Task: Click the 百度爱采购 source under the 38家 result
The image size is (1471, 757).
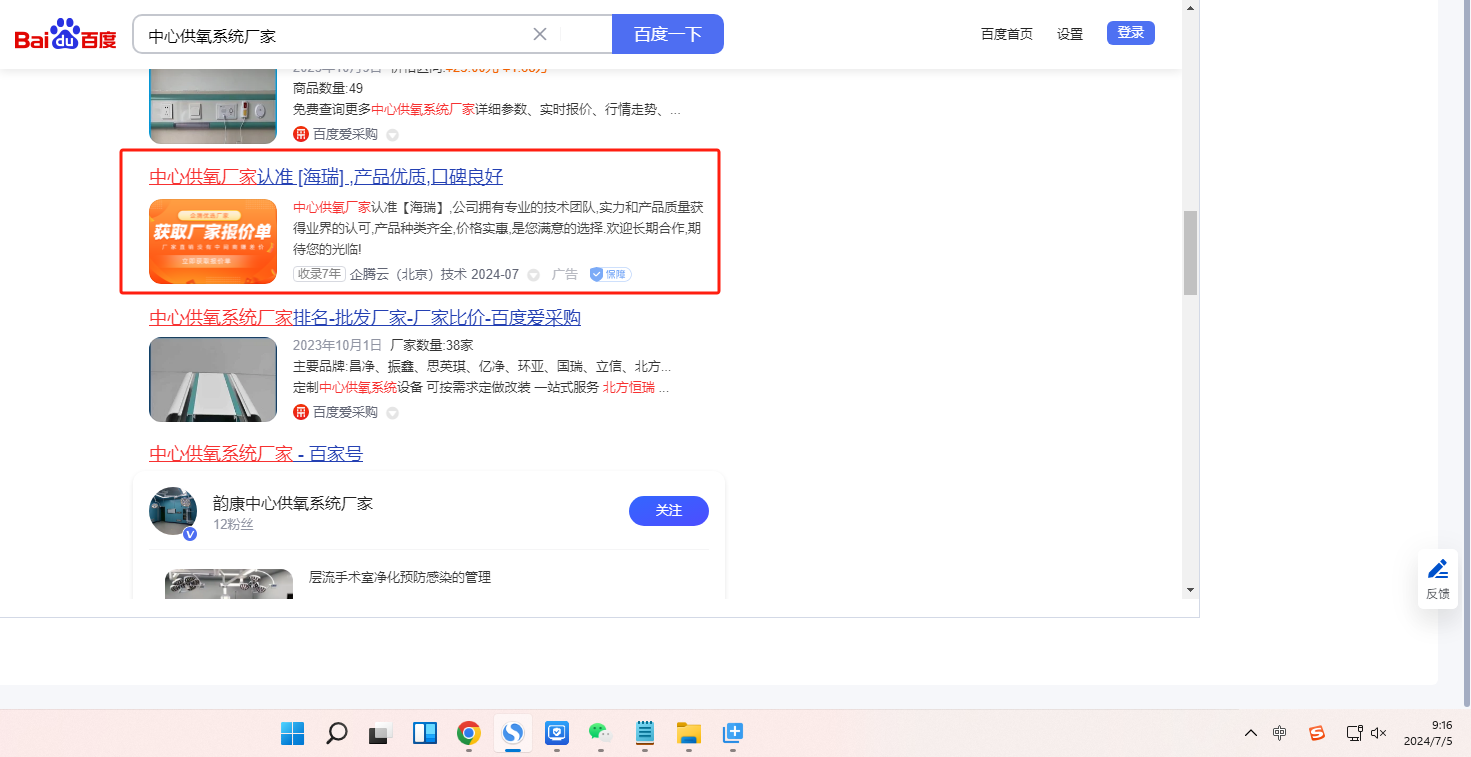Action: click(345, 412)
